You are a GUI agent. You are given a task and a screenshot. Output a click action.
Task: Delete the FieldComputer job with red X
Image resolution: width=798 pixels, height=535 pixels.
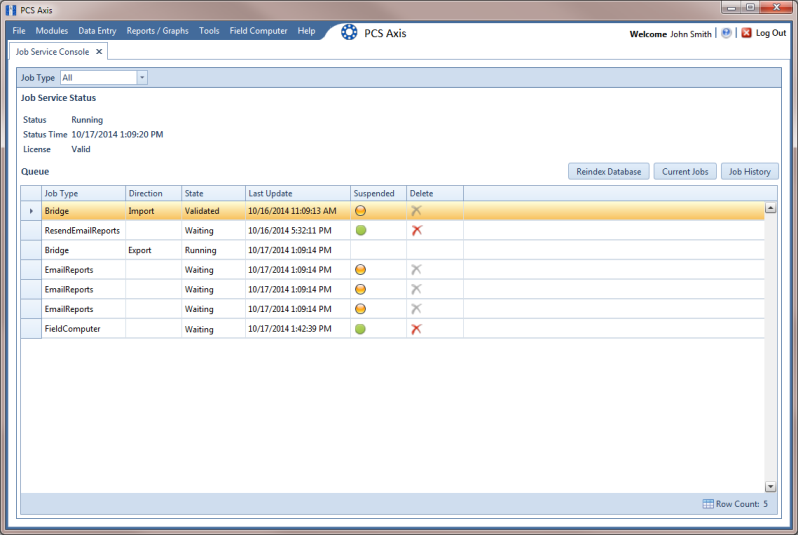click(x=416, y=329)
